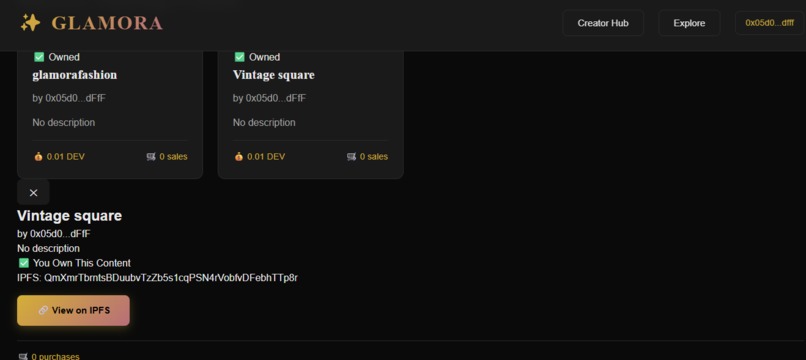
Task: Click the 0 purchases text
Action: point(56,356)
